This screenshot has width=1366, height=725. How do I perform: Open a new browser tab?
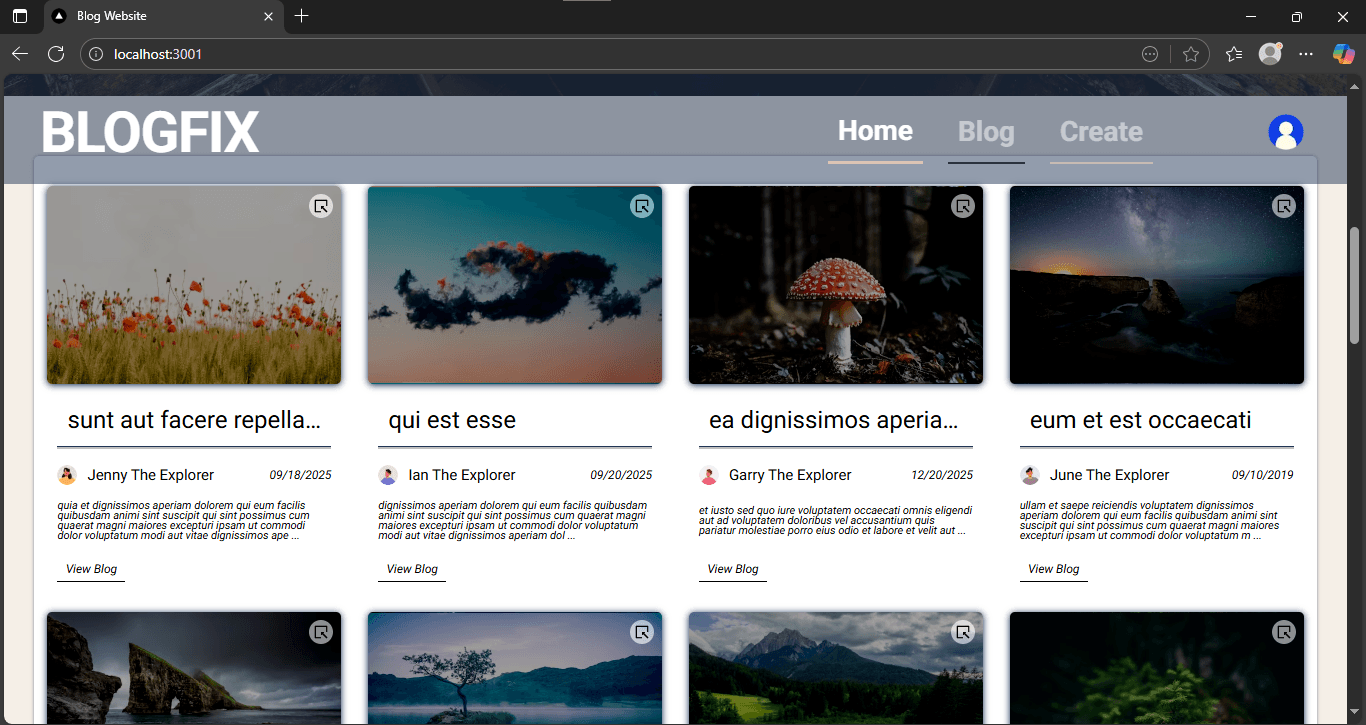(x=302, y=16)
